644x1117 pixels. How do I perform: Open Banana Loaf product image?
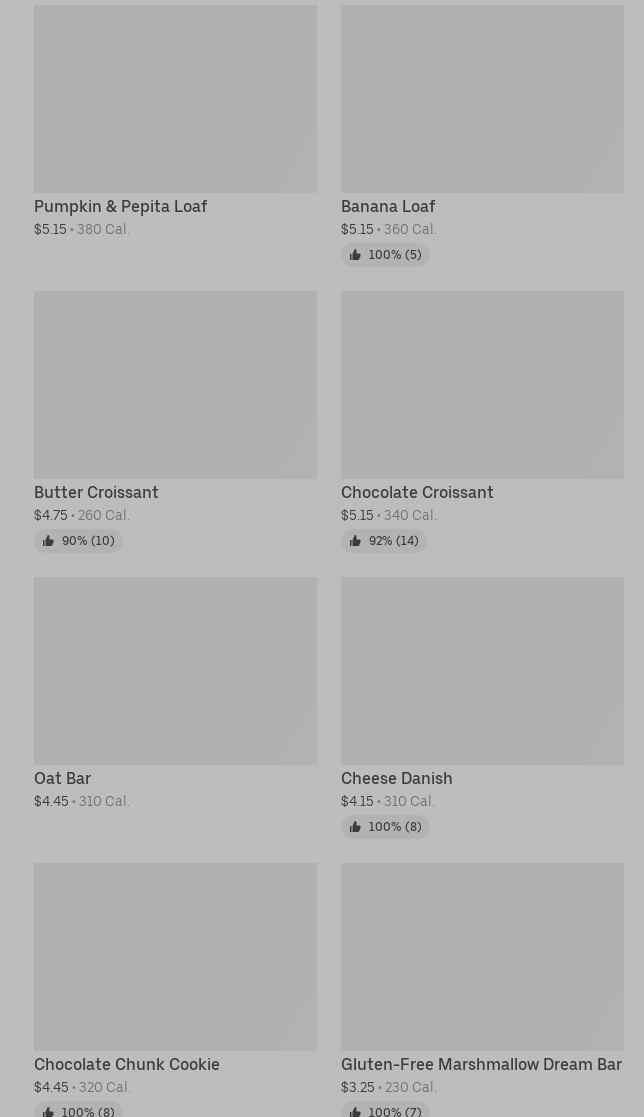point(482,99)
